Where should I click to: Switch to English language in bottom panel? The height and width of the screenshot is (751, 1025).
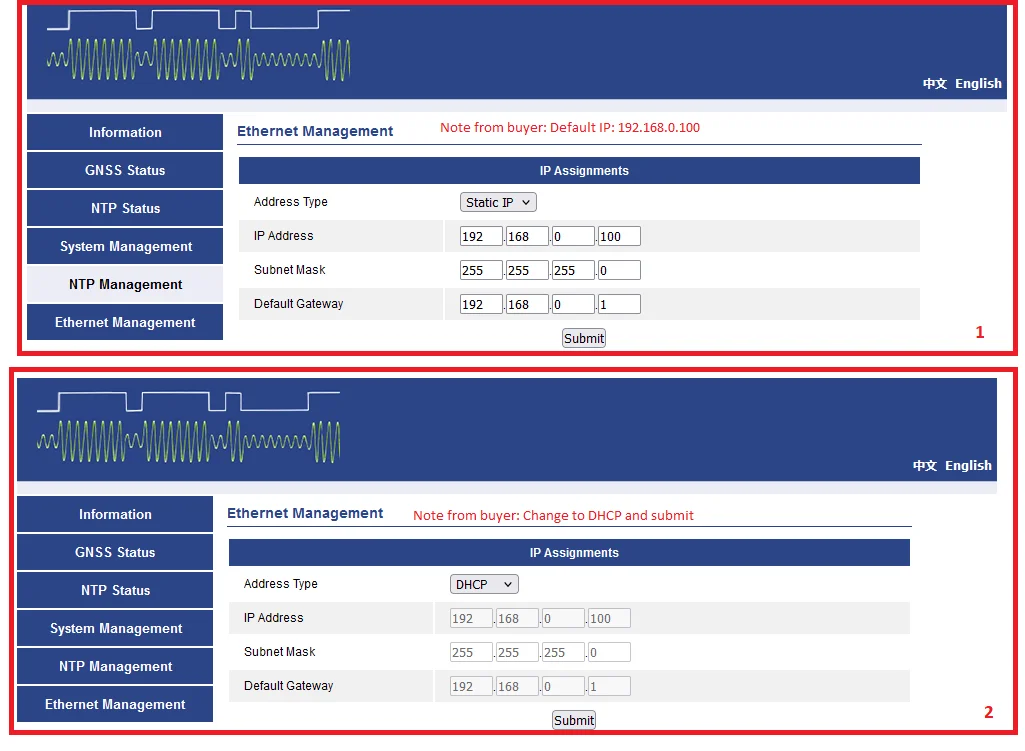tap(968, 465)
